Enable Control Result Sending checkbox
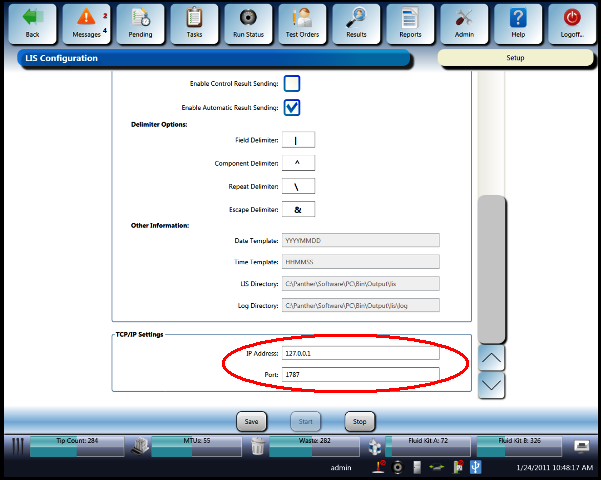This screenshot has height=480, width=601. [x=292, y=84]
